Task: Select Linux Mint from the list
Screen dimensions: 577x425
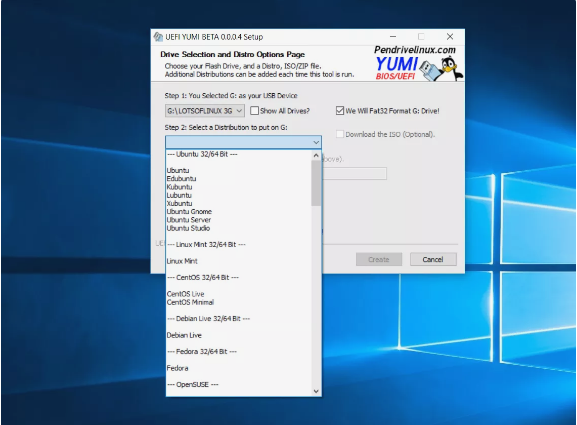Action: tap(182, 261)
